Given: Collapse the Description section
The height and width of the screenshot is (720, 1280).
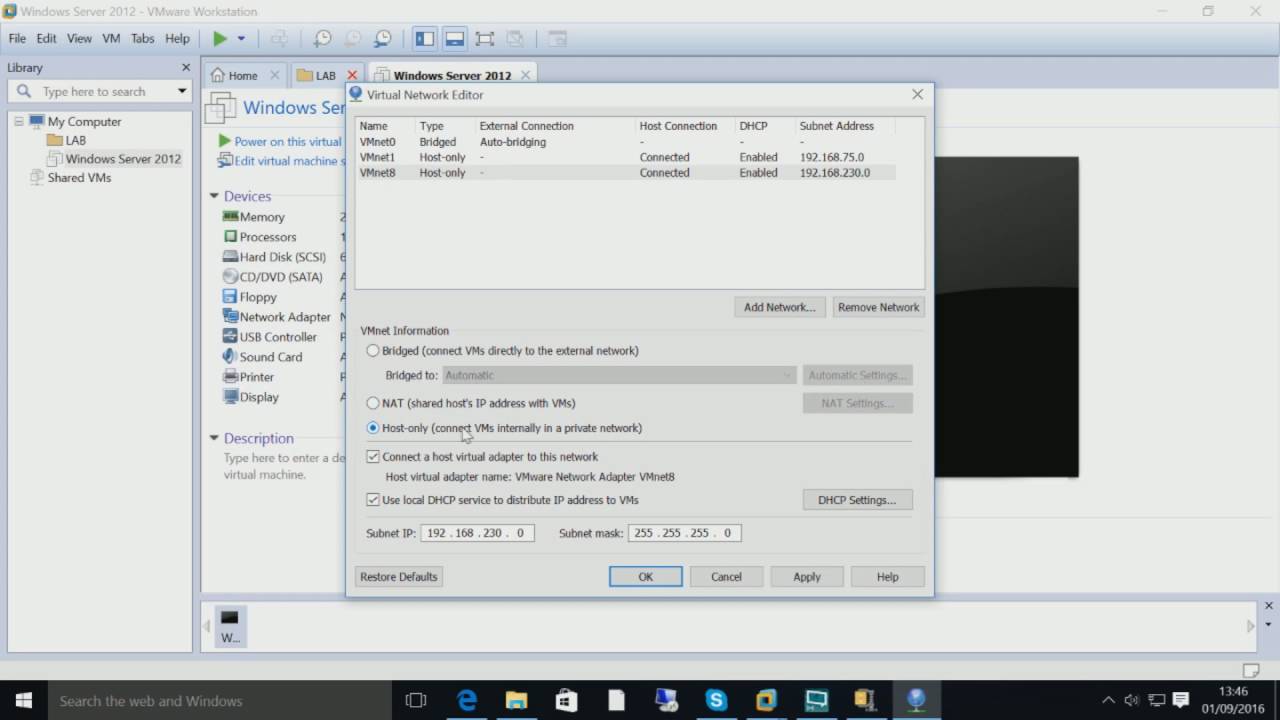Looking at the screenshot, I should pos(214,438).
